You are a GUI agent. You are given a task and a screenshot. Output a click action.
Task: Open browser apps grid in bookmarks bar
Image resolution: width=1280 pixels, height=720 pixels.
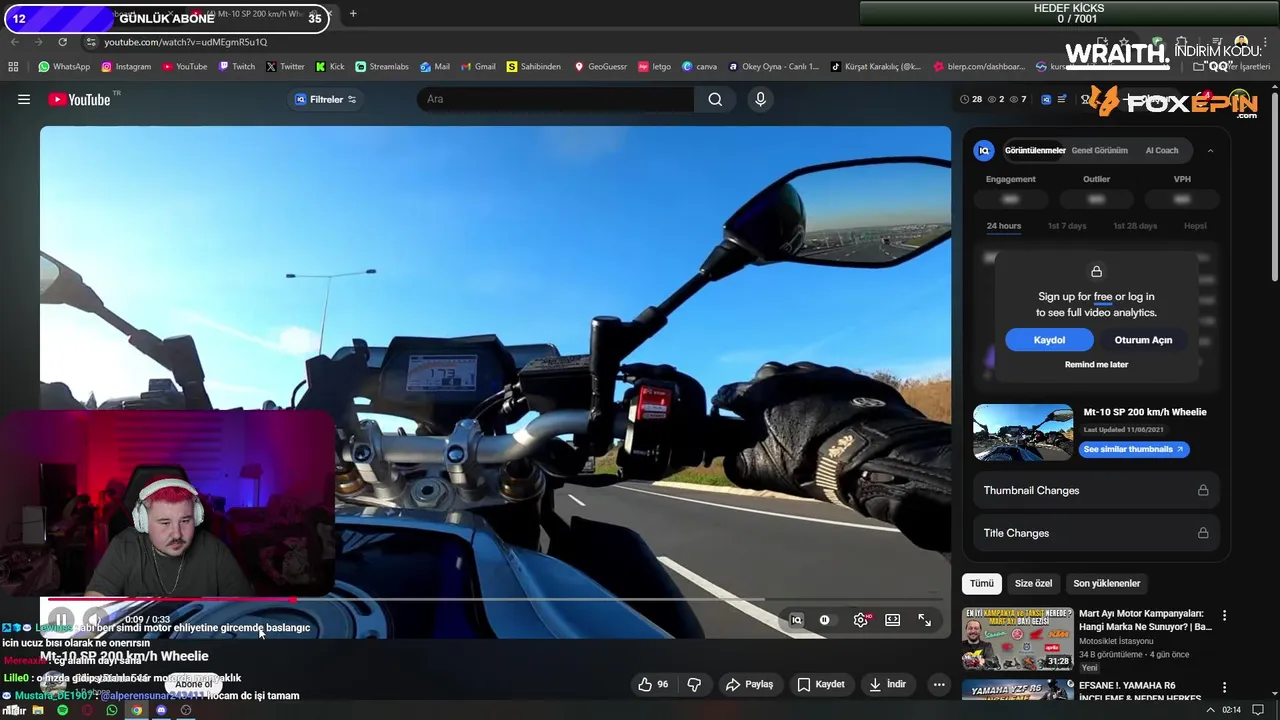click(13, 66)
